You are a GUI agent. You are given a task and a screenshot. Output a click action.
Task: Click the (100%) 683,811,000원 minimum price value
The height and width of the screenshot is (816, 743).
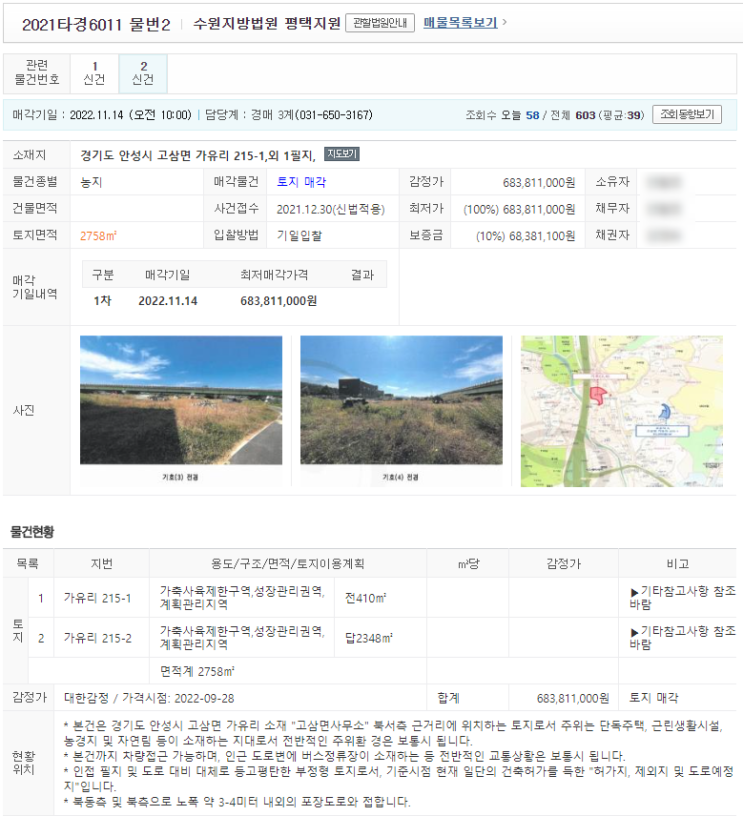point(519,209)
